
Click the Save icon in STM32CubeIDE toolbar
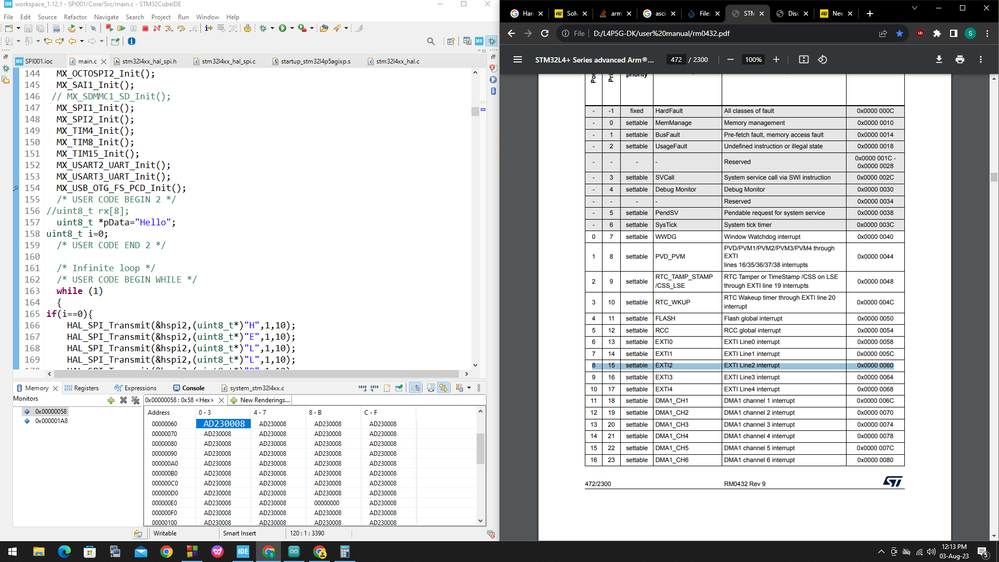(28, 28)
